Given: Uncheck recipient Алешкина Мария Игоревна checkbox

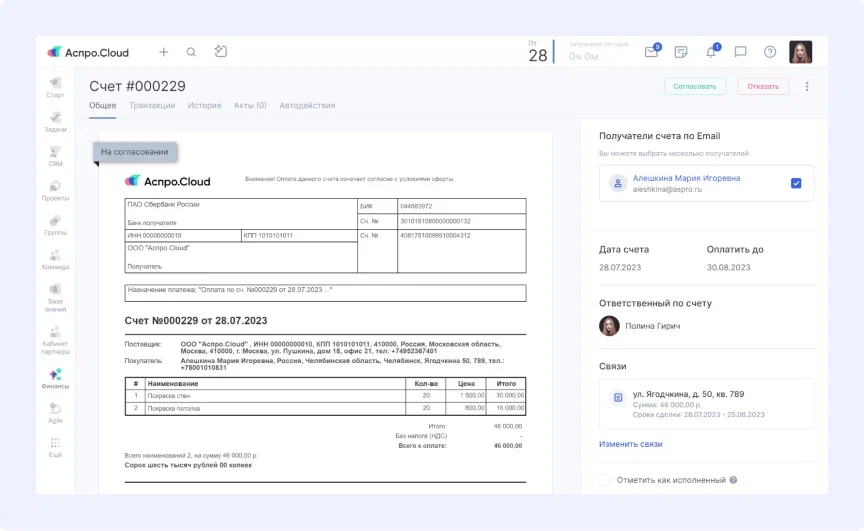Looking at the screenshot, I should pos(796,183).
